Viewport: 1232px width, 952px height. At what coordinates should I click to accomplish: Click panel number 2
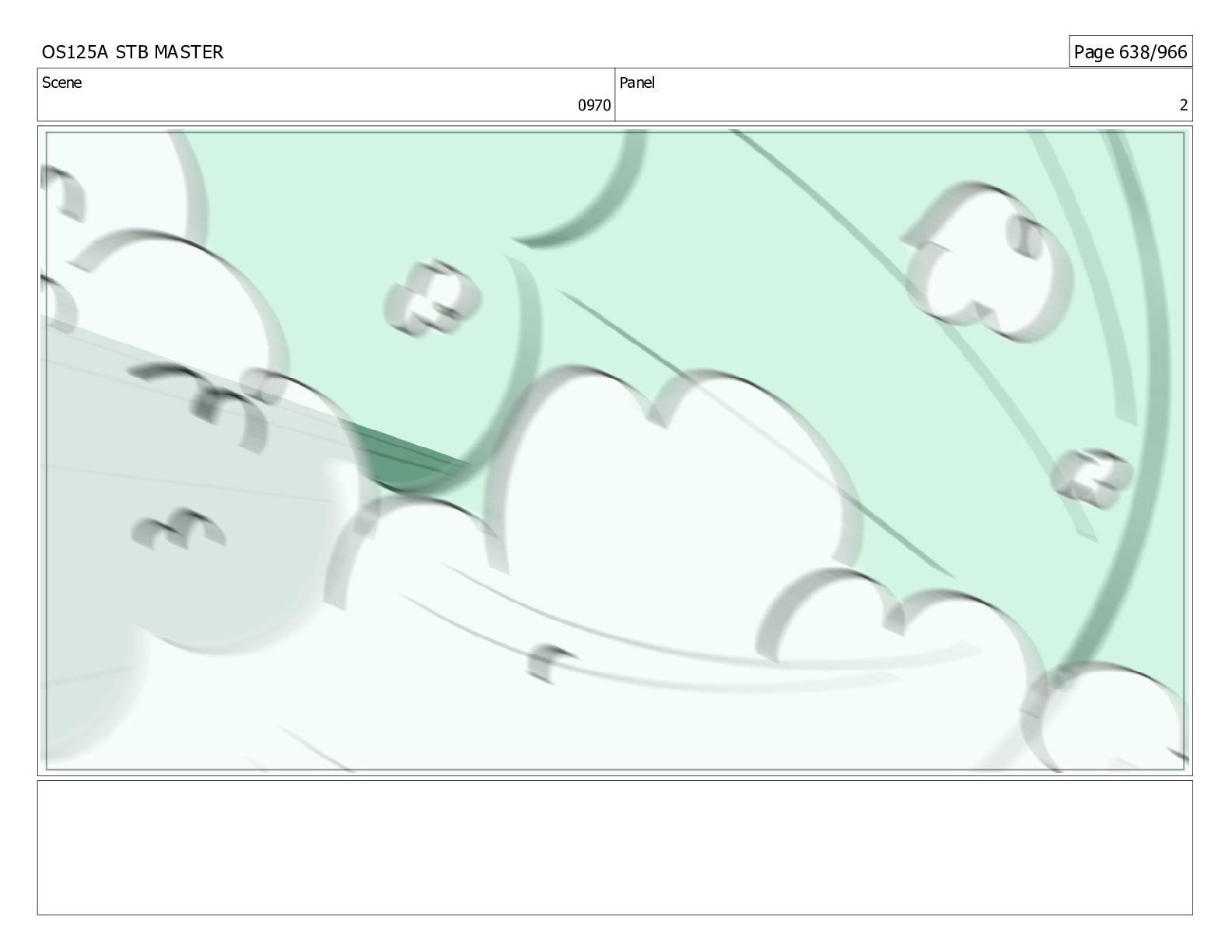point(1184,106)
